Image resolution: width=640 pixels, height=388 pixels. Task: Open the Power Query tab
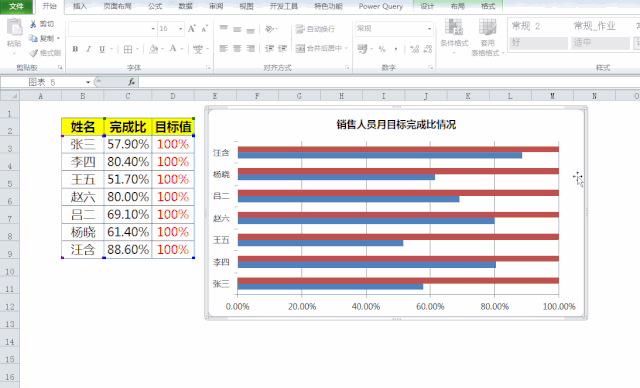click(380, 6)
